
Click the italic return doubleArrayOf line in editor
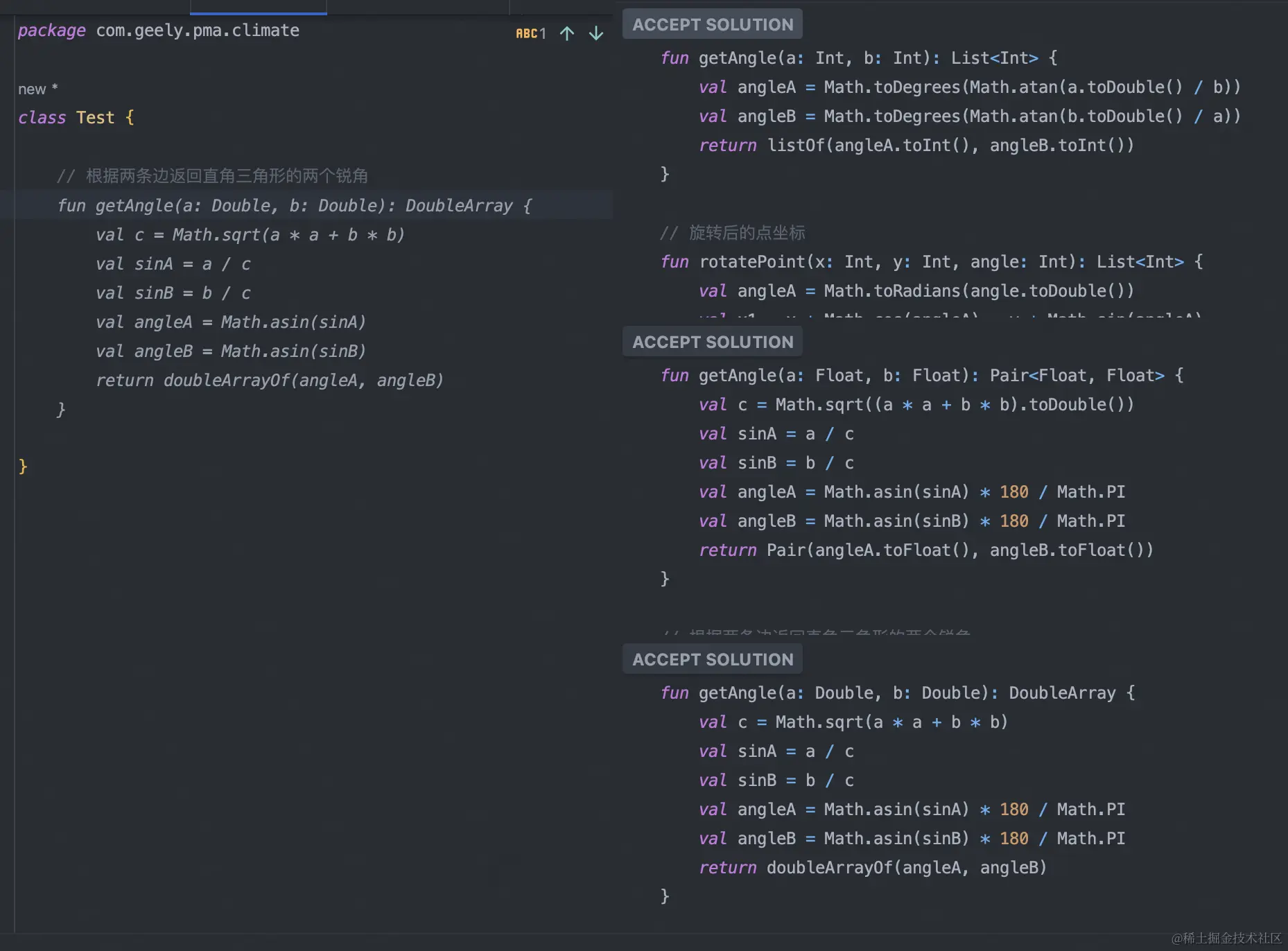pos(269,381)
